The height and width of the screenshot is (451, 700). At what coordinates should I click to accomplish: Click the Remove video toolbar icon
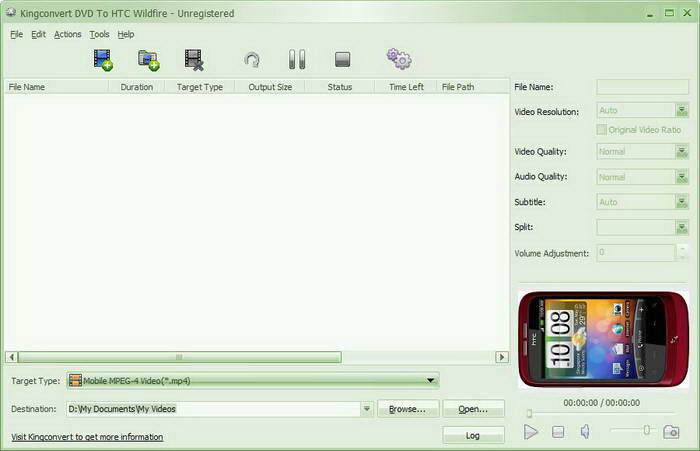194,60
